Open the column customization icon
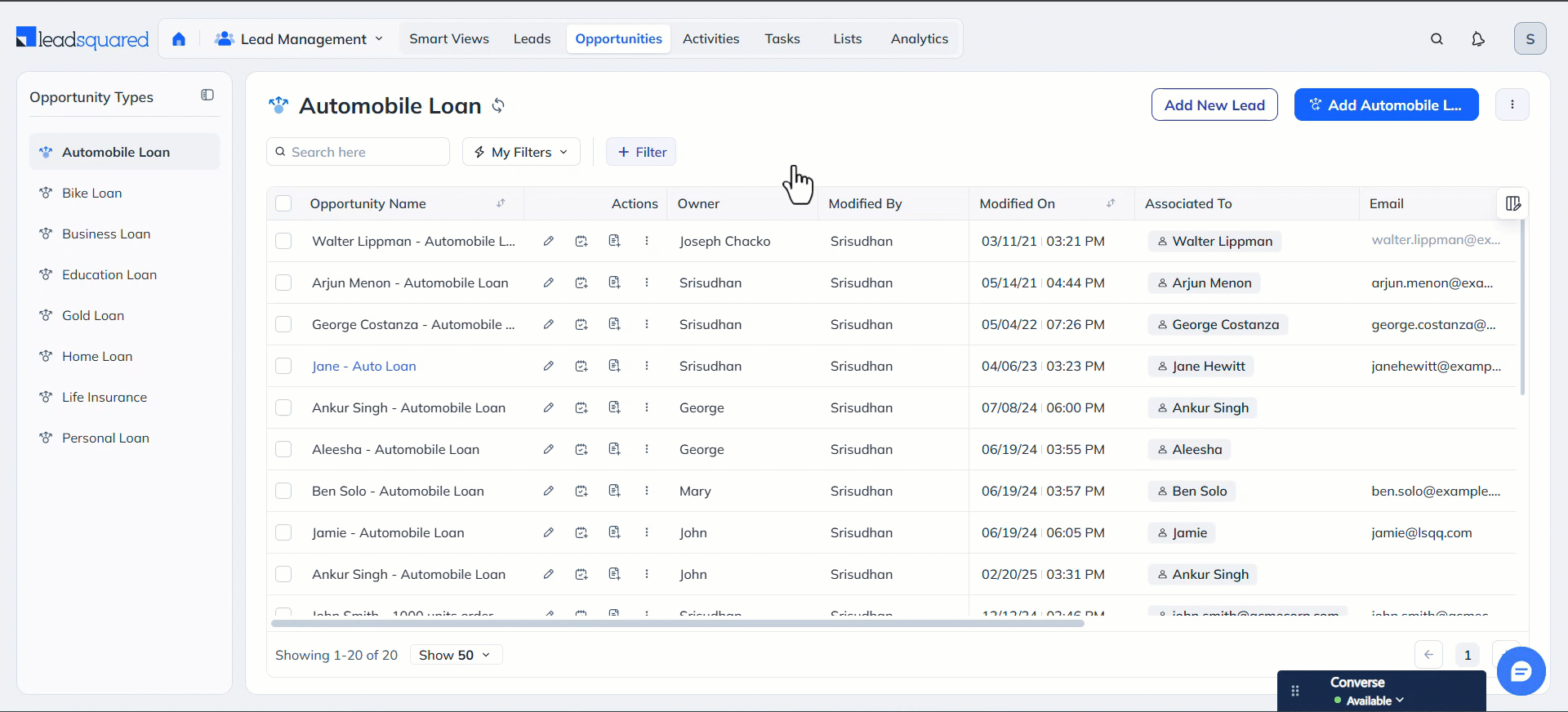 1512,204
